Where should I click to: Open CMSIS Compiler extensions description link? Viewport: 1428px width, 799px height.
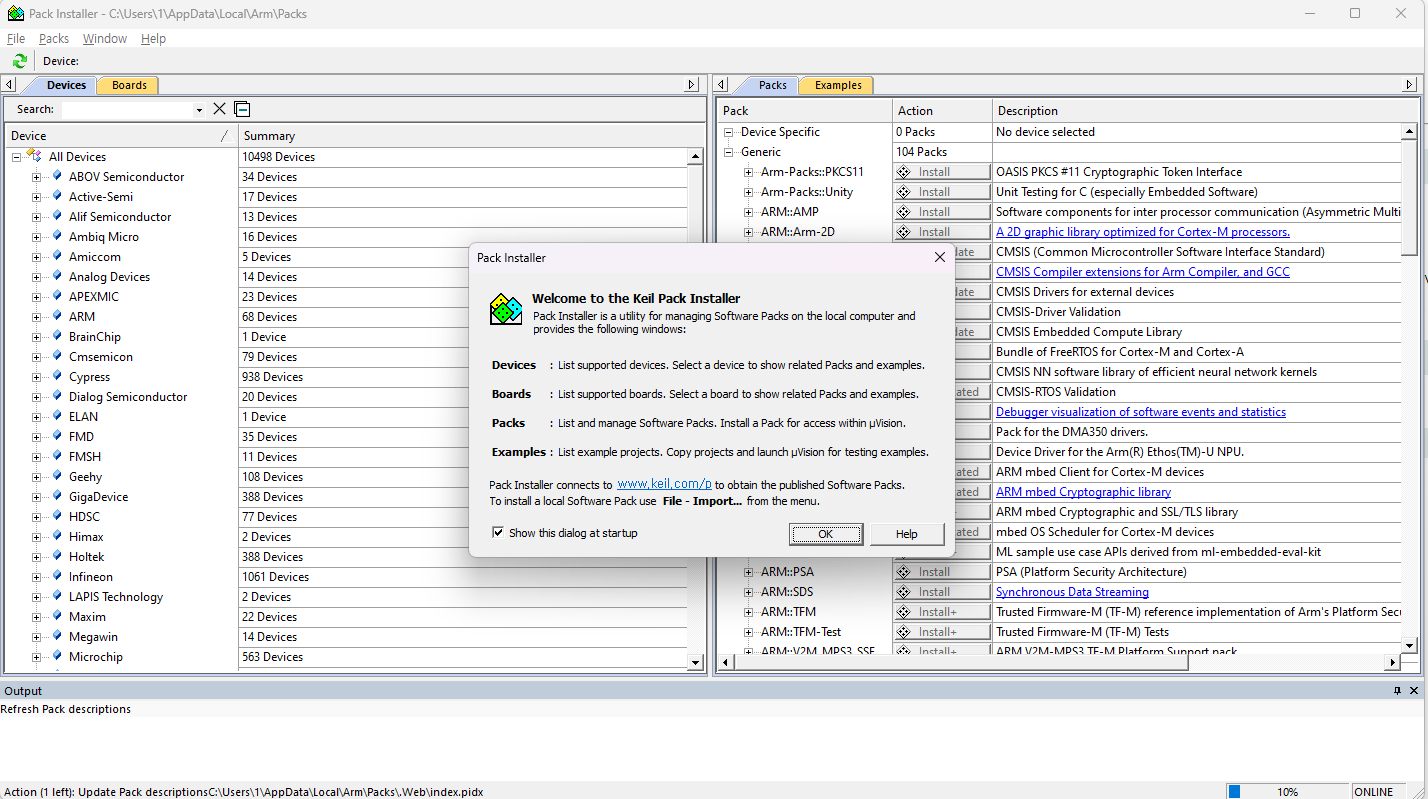pyautogui.click(x=1143, y=272)
